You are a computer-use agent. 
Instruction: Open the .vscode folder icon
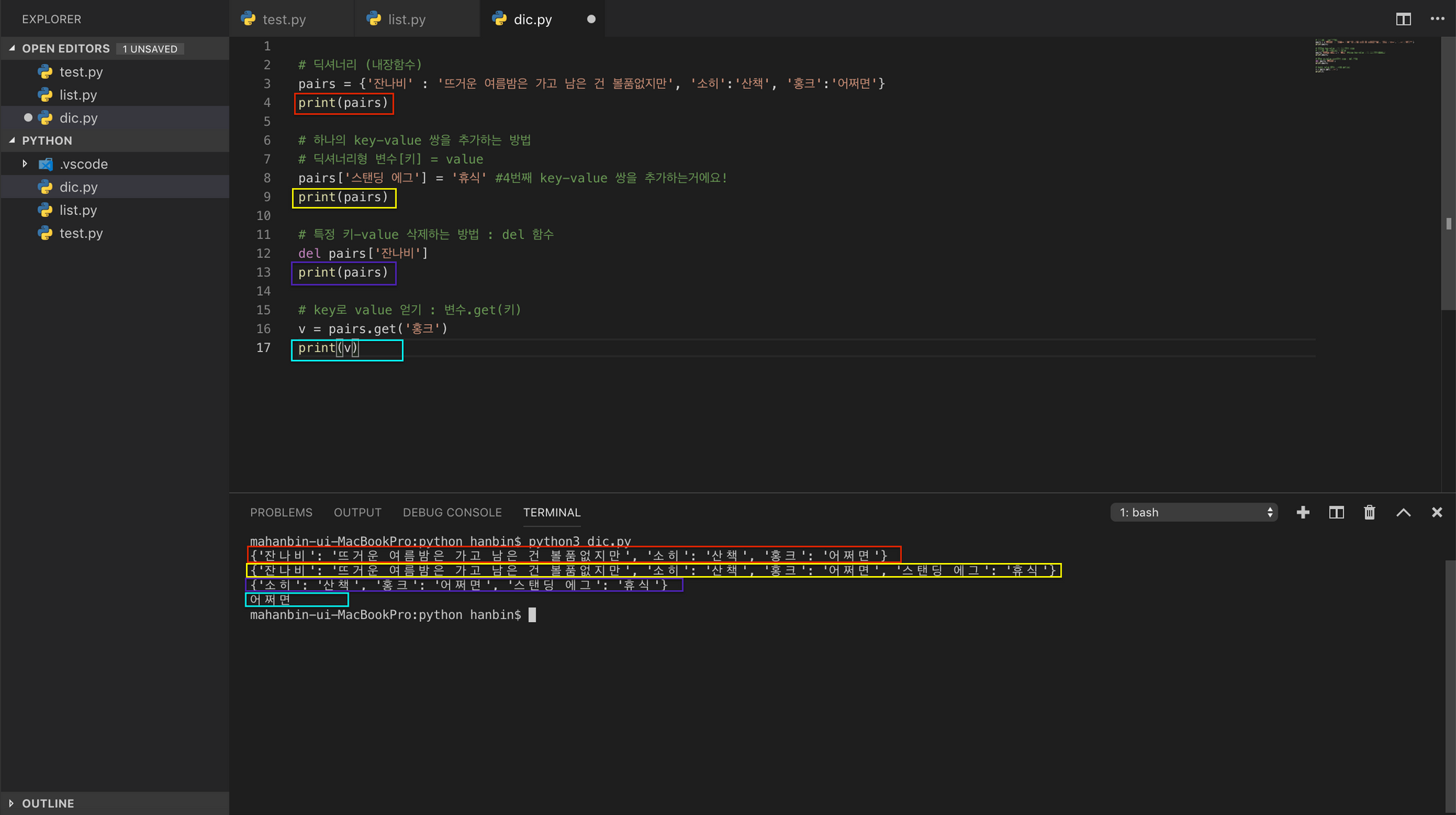(x=46, y=164)
